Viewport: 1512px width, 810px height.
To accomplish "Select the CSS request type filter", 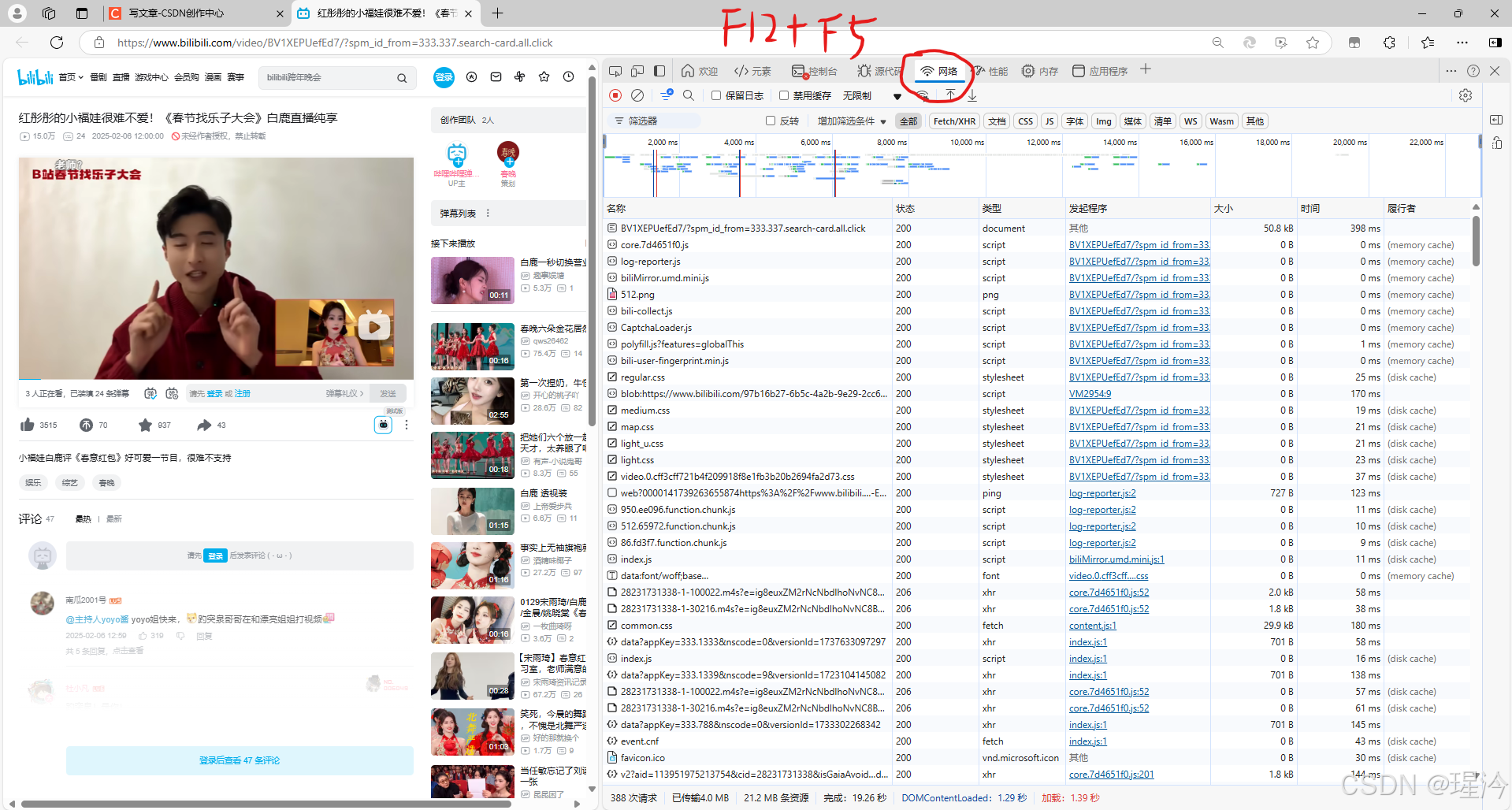I will pos(1025,121).
